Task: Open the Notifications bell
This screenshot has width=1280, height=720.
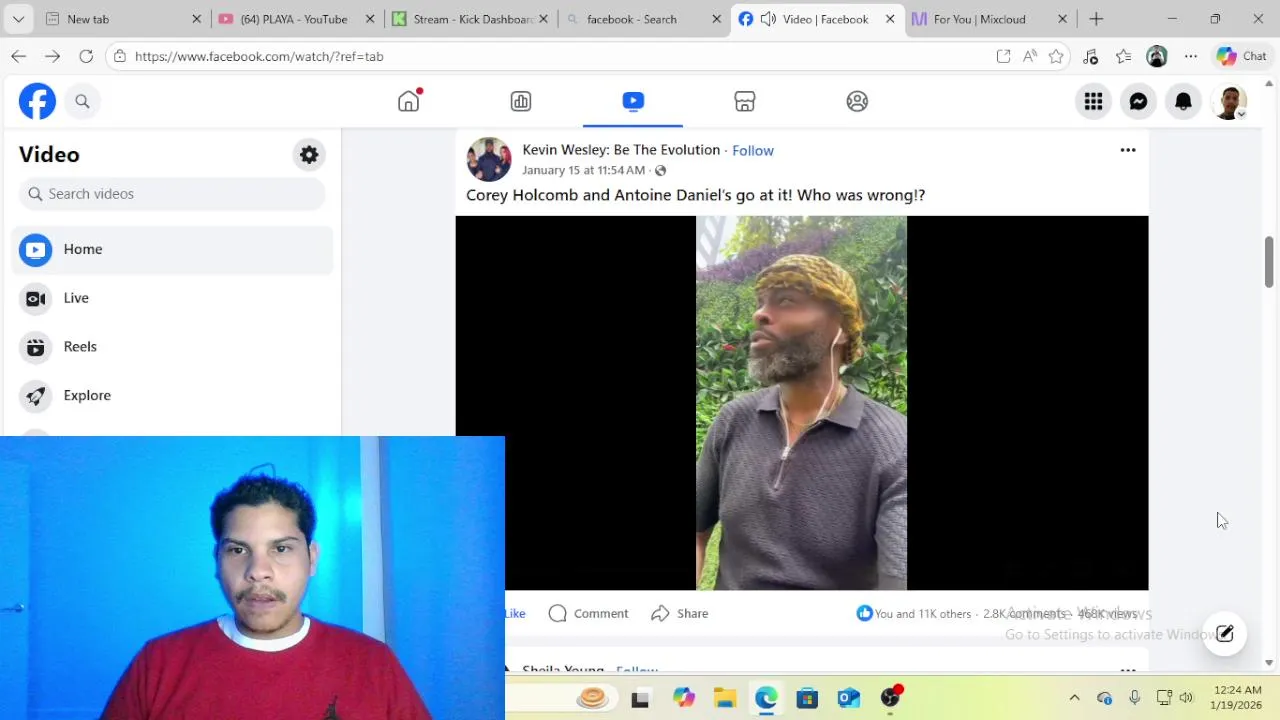Action: [1183, 101]
